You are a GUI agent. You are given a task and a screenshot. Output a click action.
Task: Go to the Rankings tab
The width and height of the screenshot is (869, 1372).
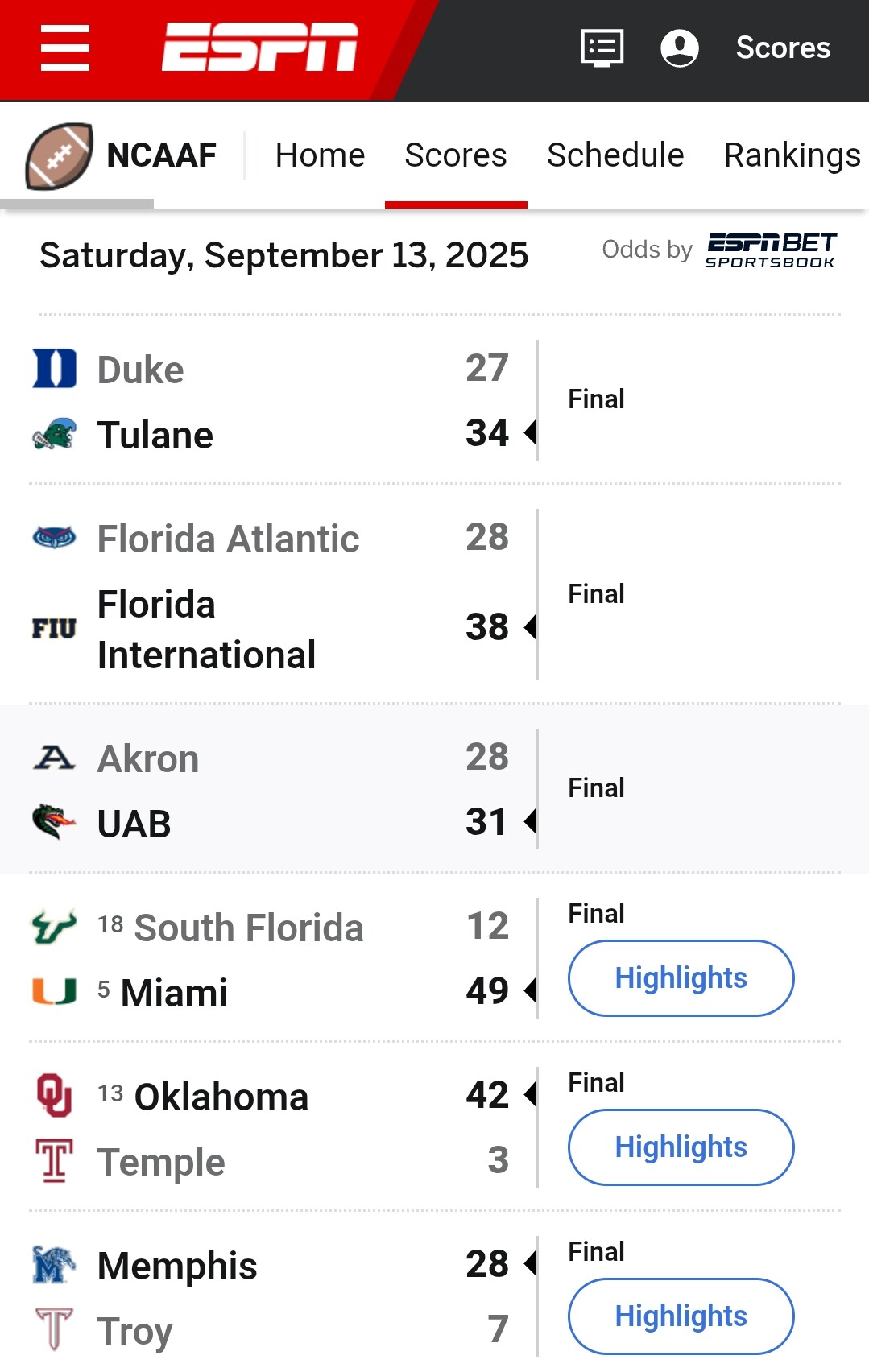coord(792,155)
